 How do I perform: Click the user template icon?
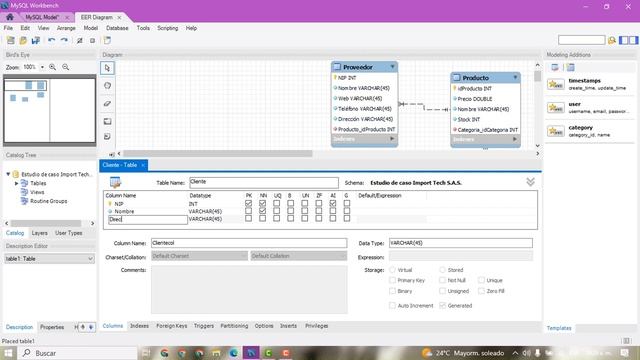(x=556, y=108)
